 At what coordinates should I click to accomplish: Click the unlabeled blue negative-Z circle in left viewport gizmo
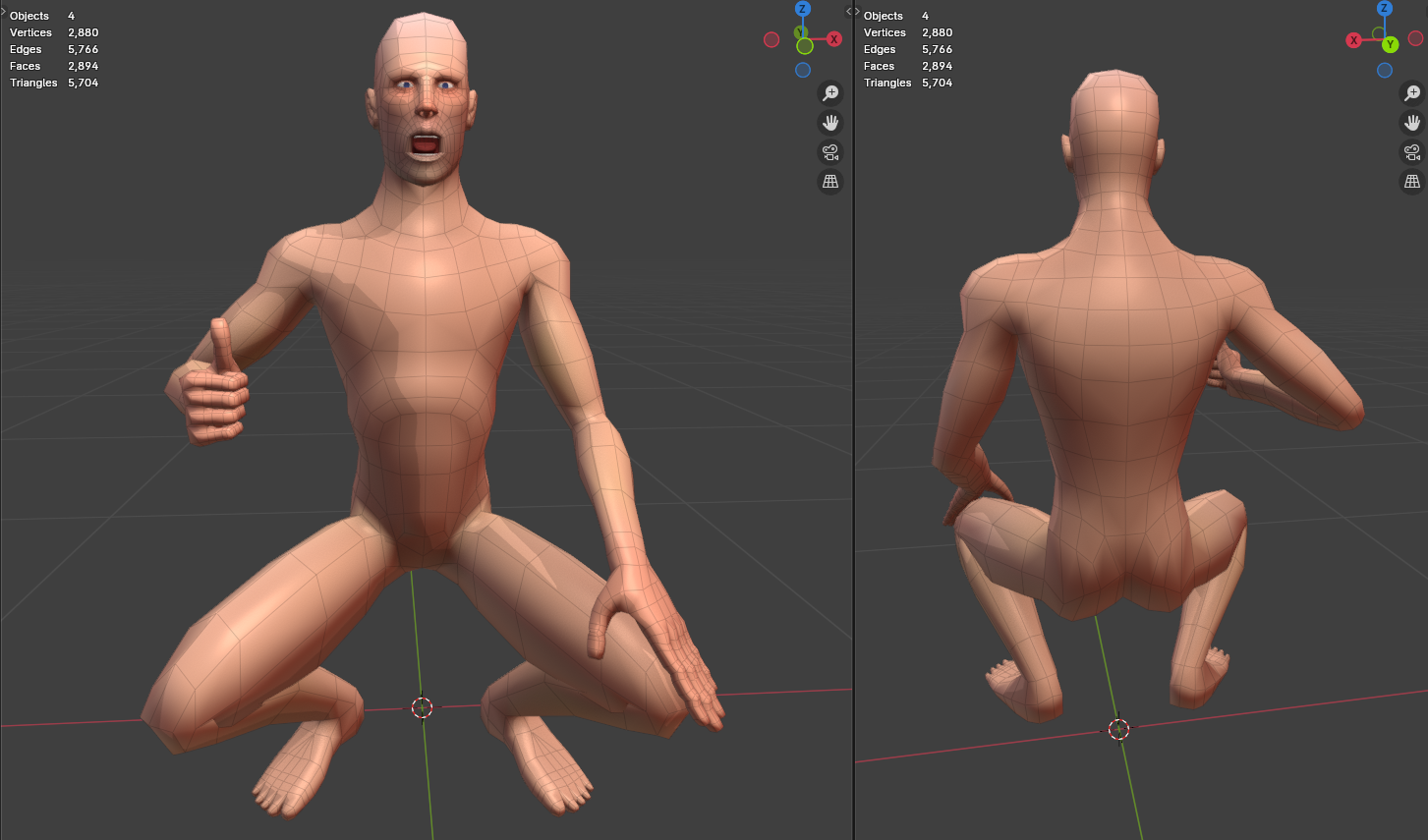pyautogui.click(x=803, y=70)
